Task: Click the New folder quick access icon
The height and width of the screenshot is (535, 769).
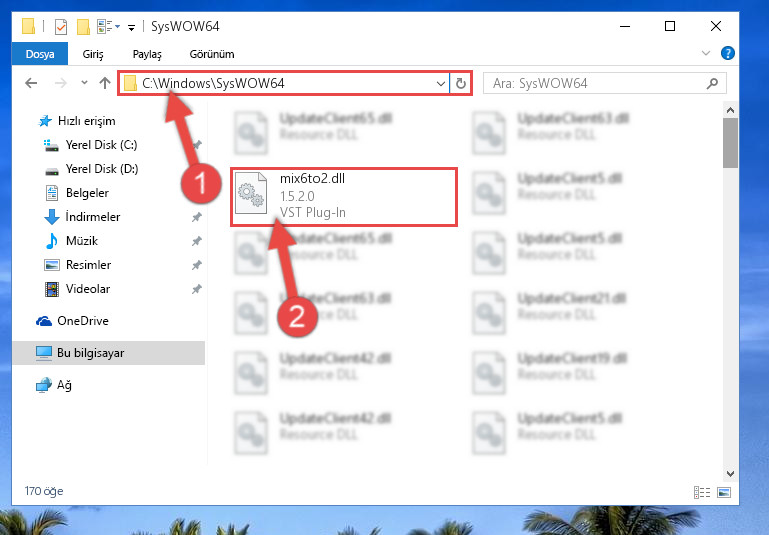Action: coord(83,26)
